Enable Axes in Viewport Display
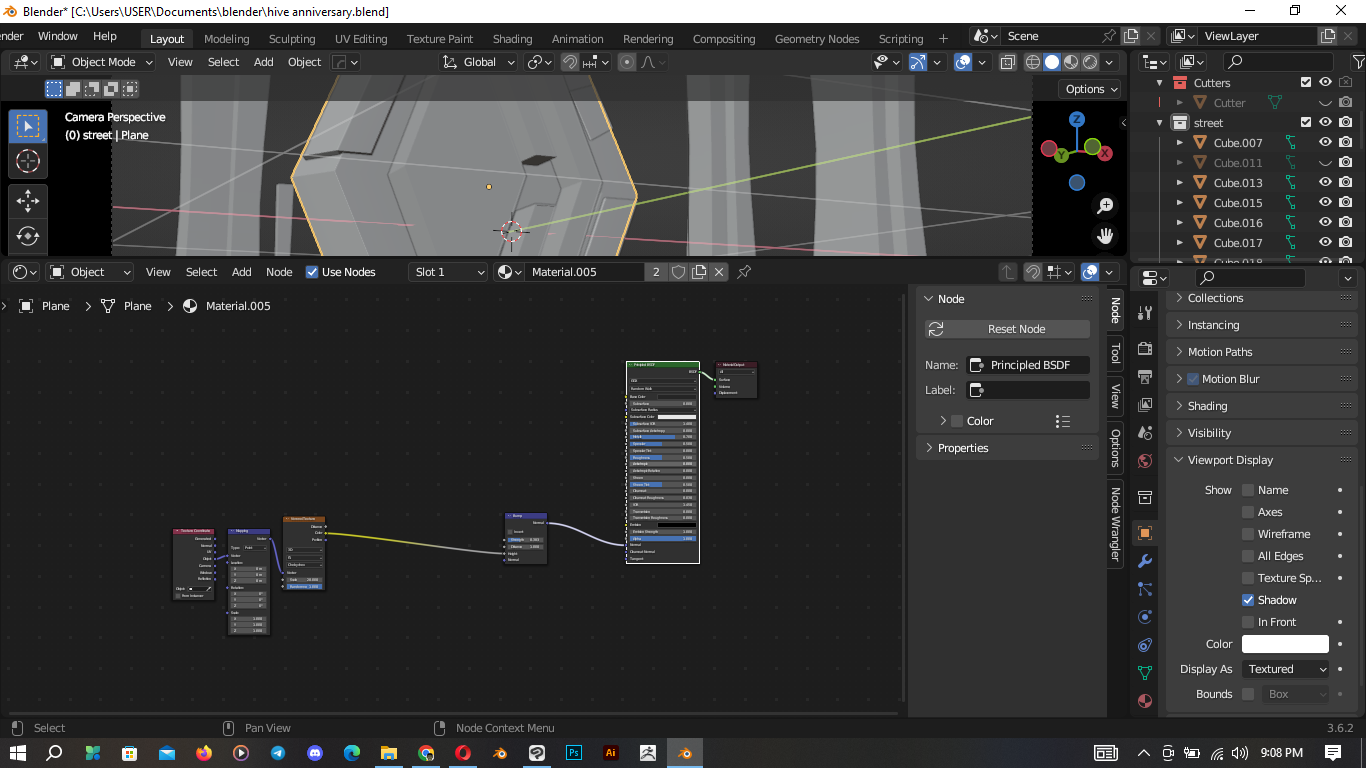1366x768 pixels. 1248,512
